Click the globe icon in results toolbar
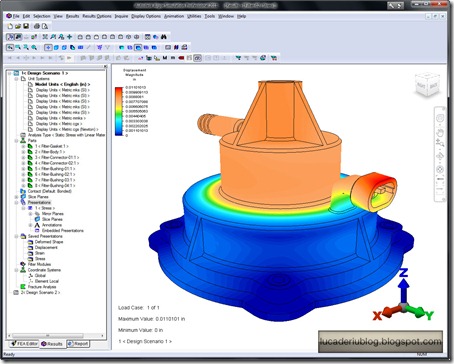Viewport: 454px width, 364px height. pos(263,58)
